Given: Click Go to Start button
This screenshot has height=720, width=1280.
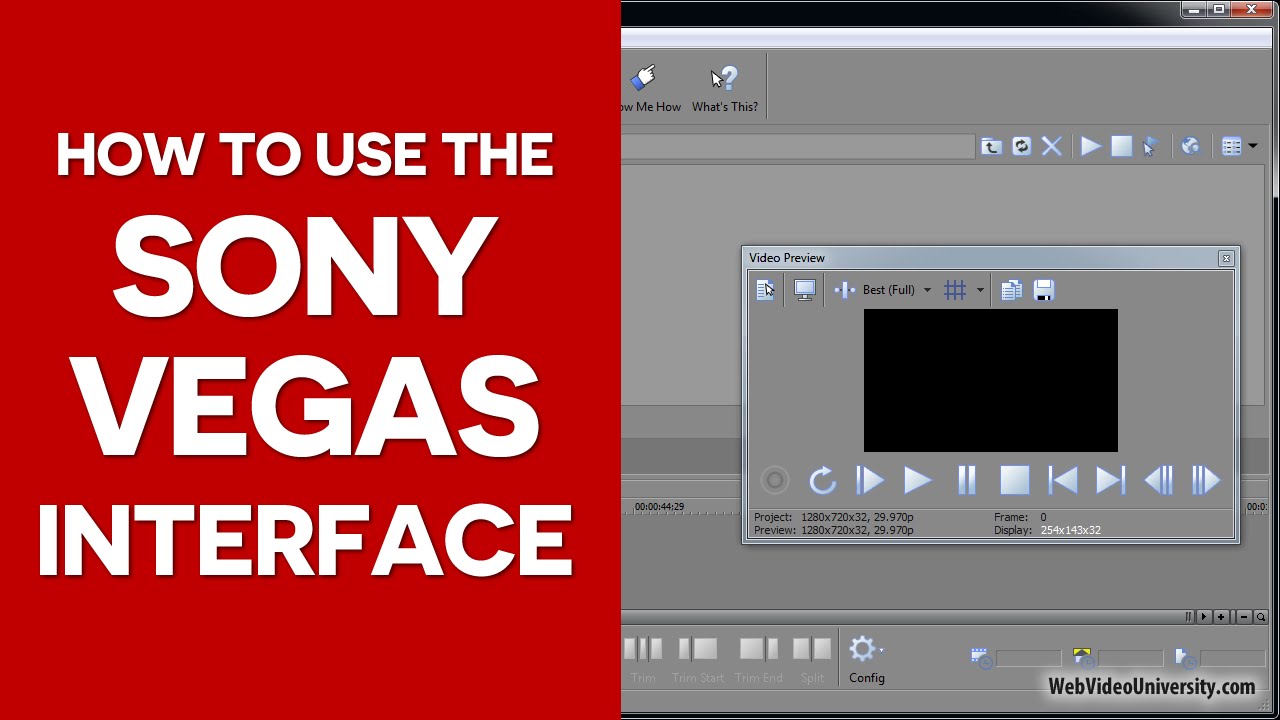Looking at the screenshot, I should [1062, 481].
